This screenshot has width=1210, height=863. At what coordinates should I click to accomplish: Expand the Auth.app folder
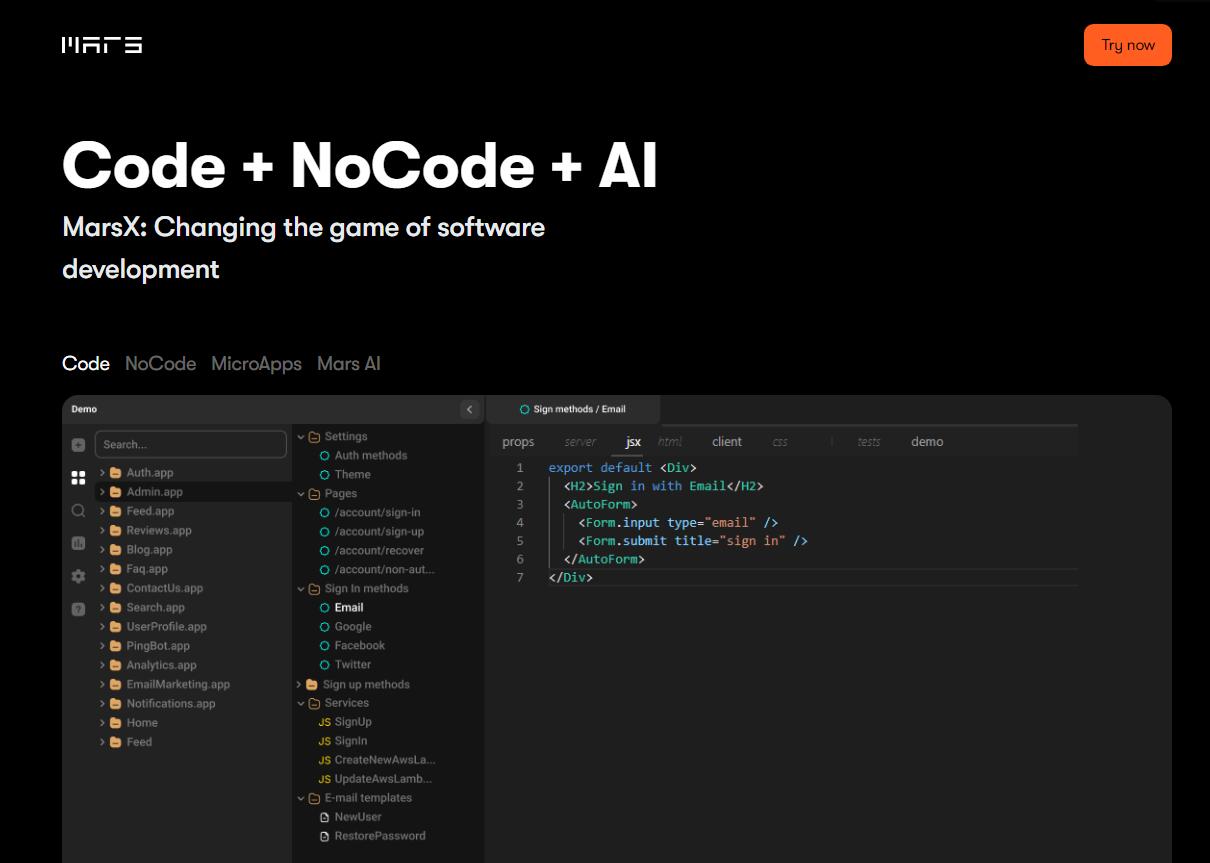[x=102, y=473]
